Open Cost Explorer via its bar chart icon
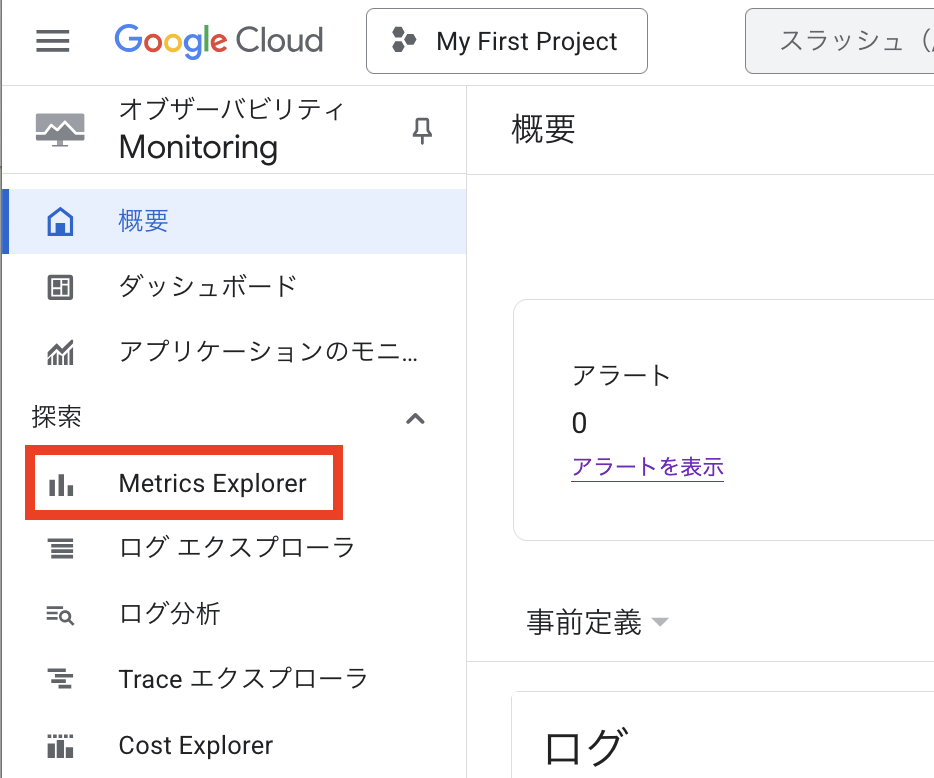Image resolution: width=934 pixels, height=778 pixels. (60, 745)
